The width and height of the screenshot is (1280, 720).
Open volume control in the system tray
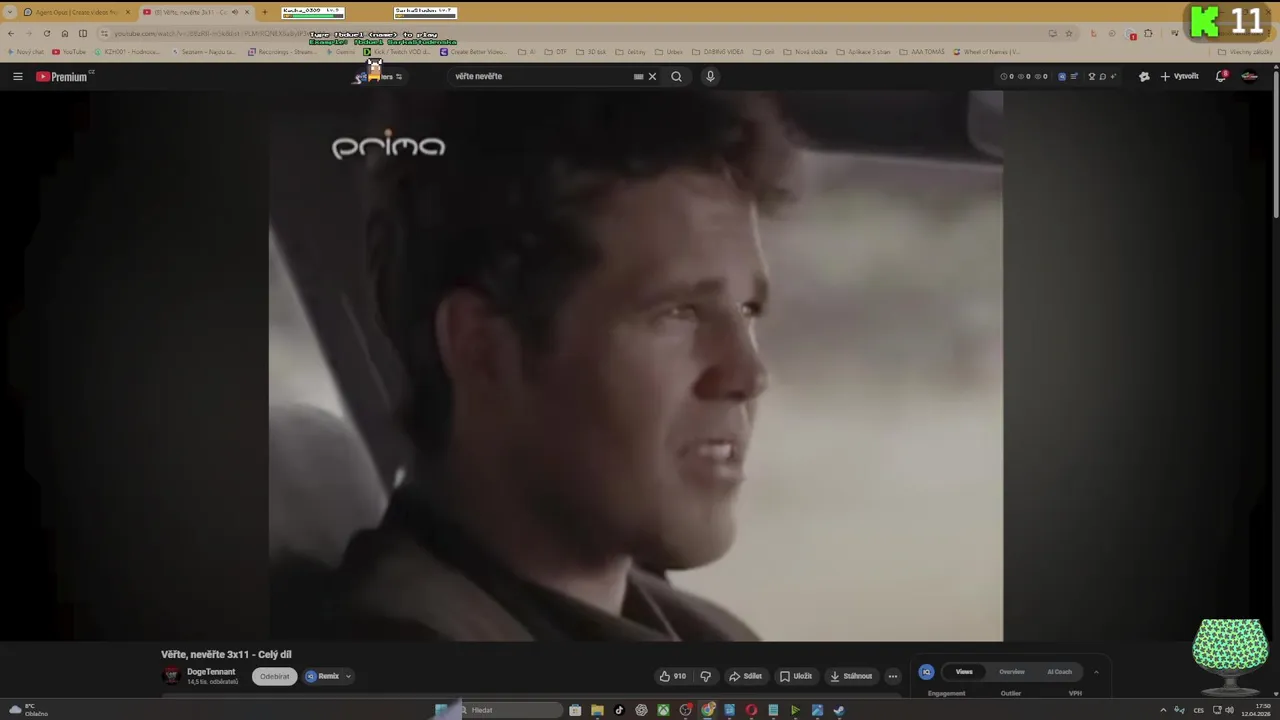[x=1229, y=710]
